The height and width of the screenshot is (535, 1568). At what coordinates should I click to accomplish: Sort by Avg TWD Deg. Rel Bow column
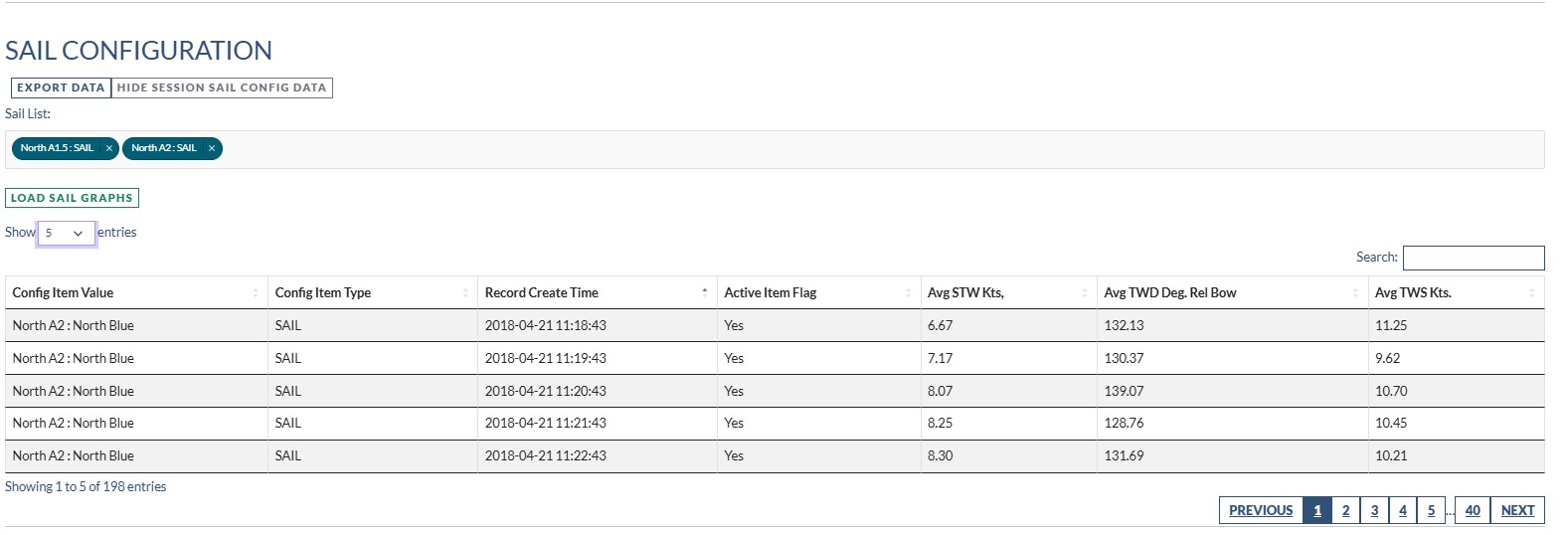(x=1229, y=292)
